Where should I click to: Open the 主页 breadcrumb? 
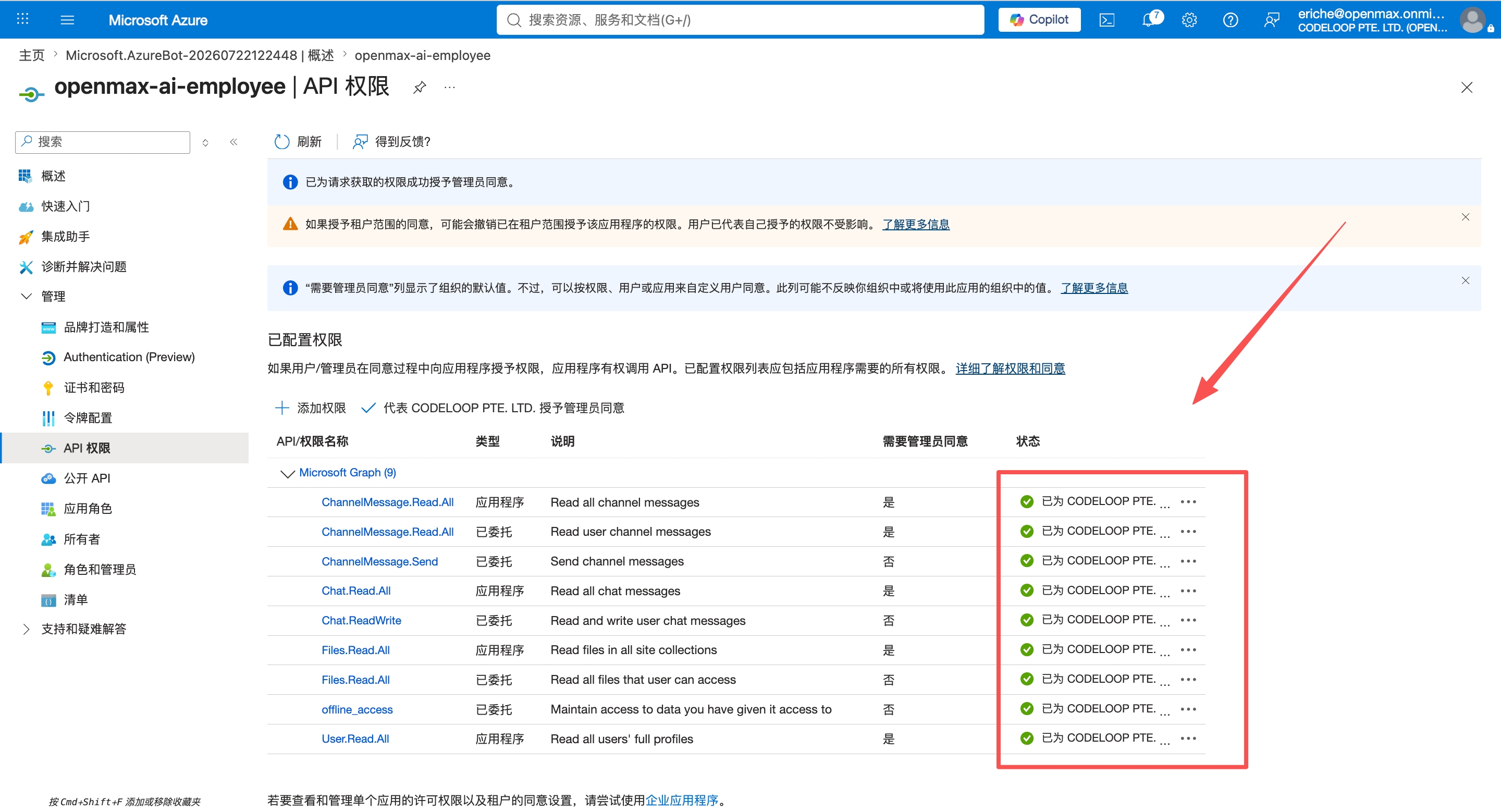31,55
